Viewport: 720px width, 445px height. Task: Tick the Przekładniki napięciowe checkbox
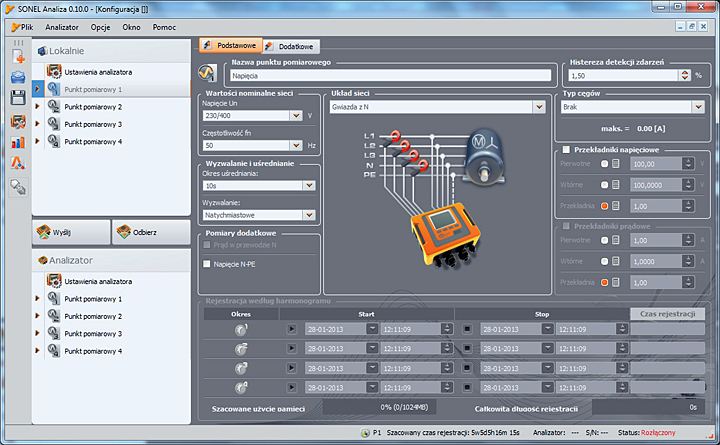[566, 149]
